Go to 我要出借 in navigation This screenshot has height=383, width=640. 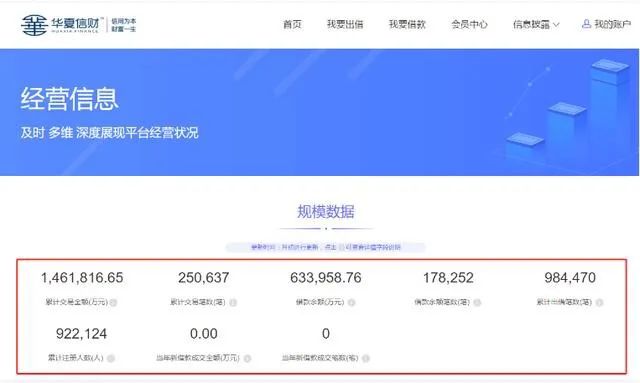coord(345,24)
